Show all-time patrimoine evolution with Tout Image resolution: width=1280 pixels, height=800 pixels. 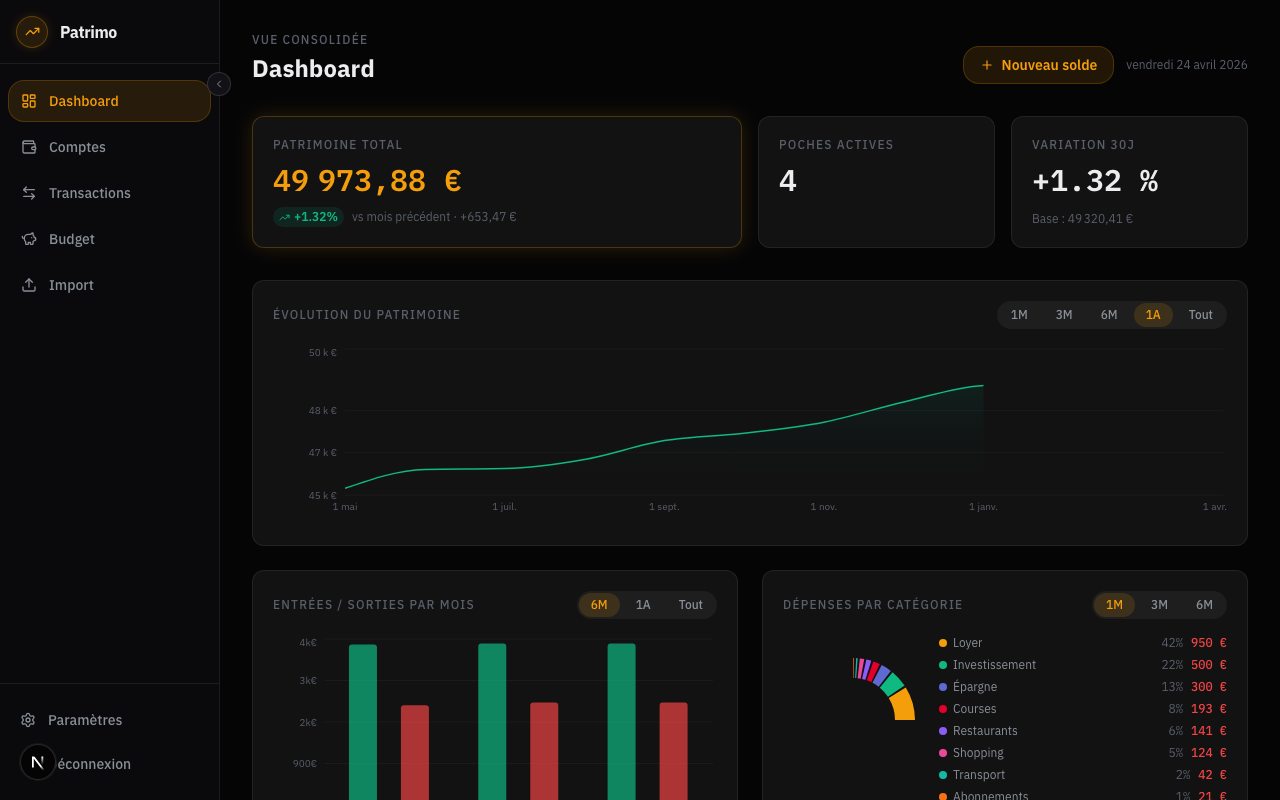pyautogui.click(x=1200, y=315)
